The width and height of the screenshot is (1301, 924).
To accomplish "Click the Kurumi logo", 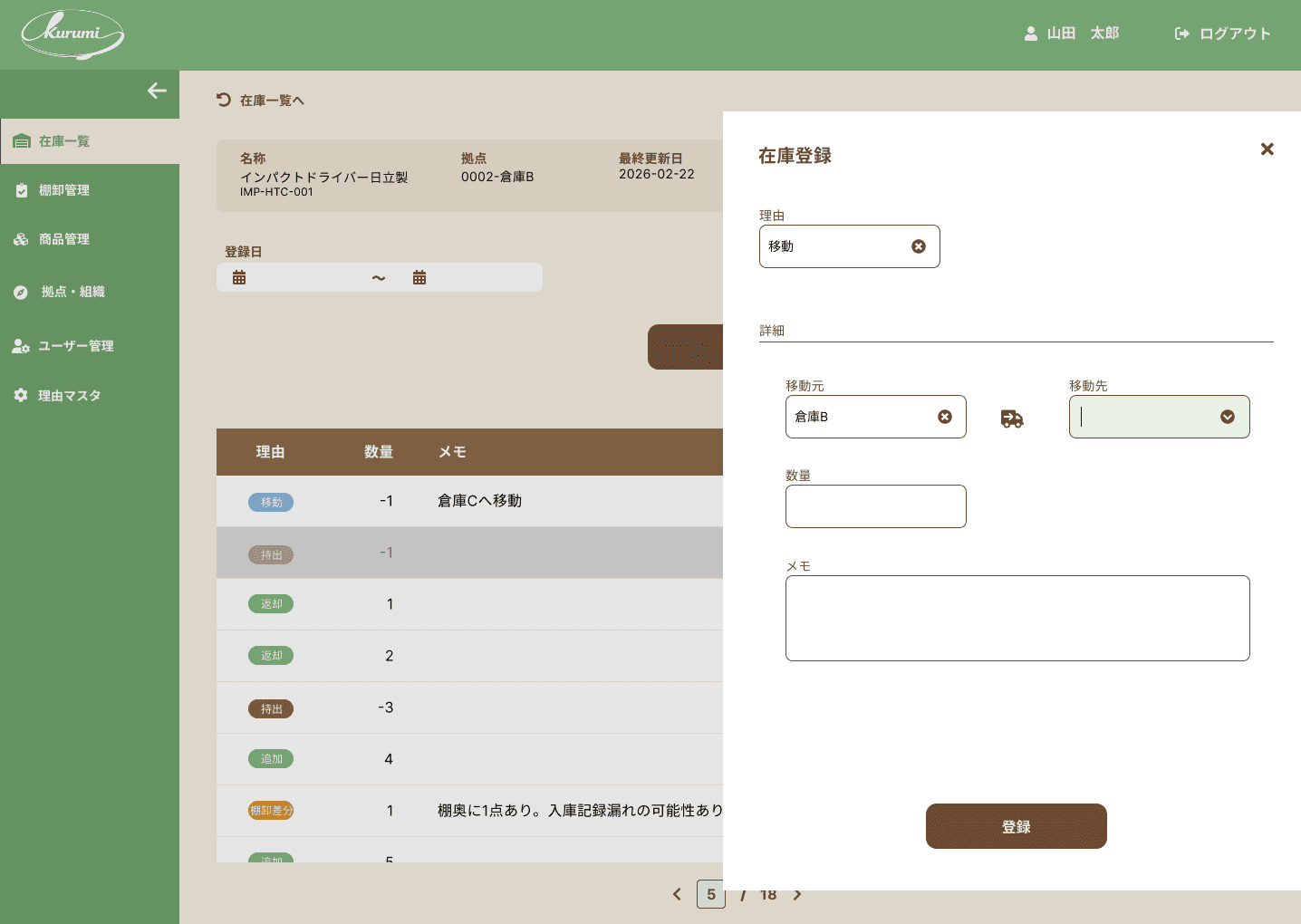I will [x=72, y=34].
